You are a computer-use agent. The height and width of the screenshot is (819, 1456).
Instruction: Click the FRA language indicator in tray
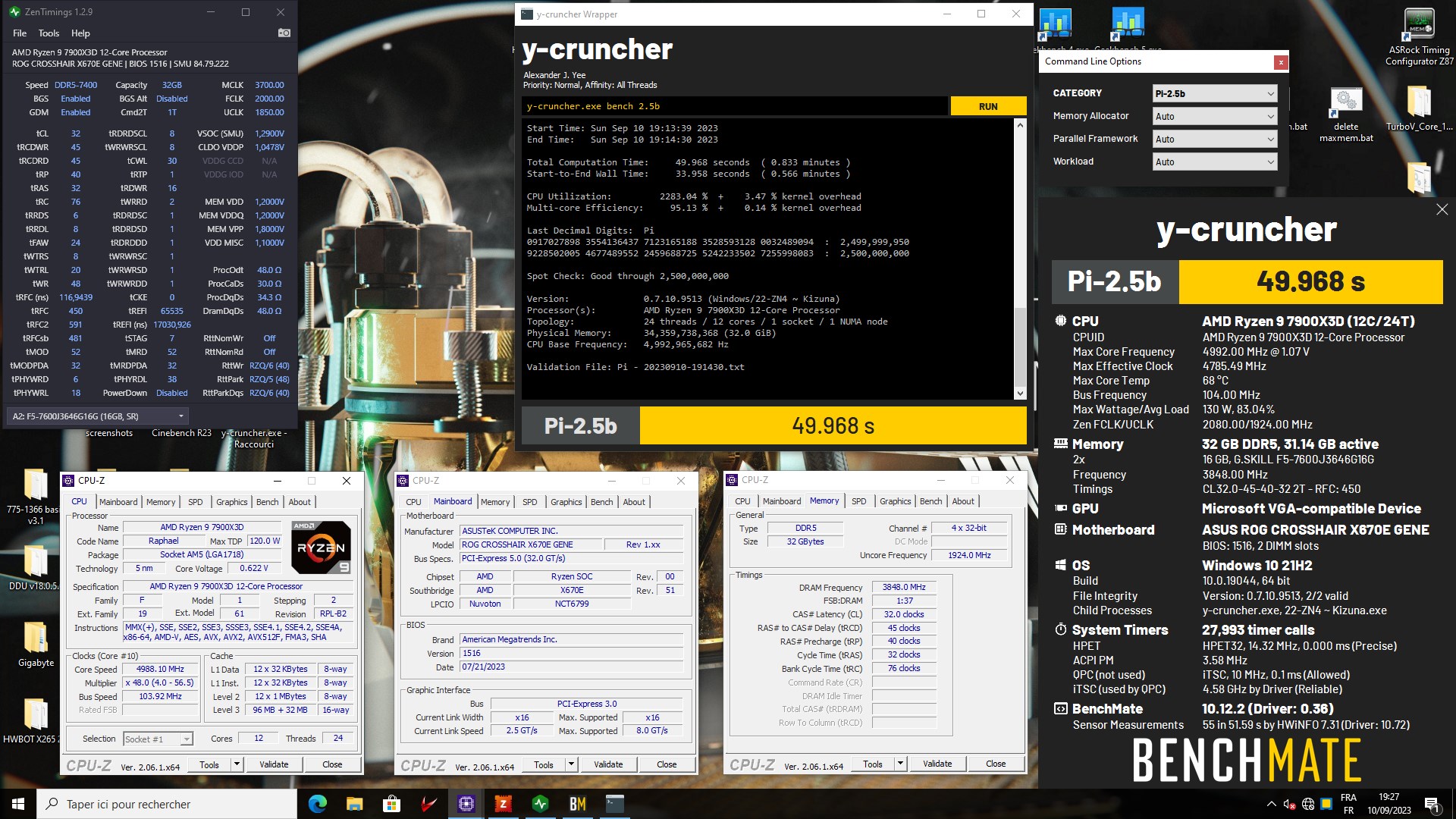tap(1348, 804)
